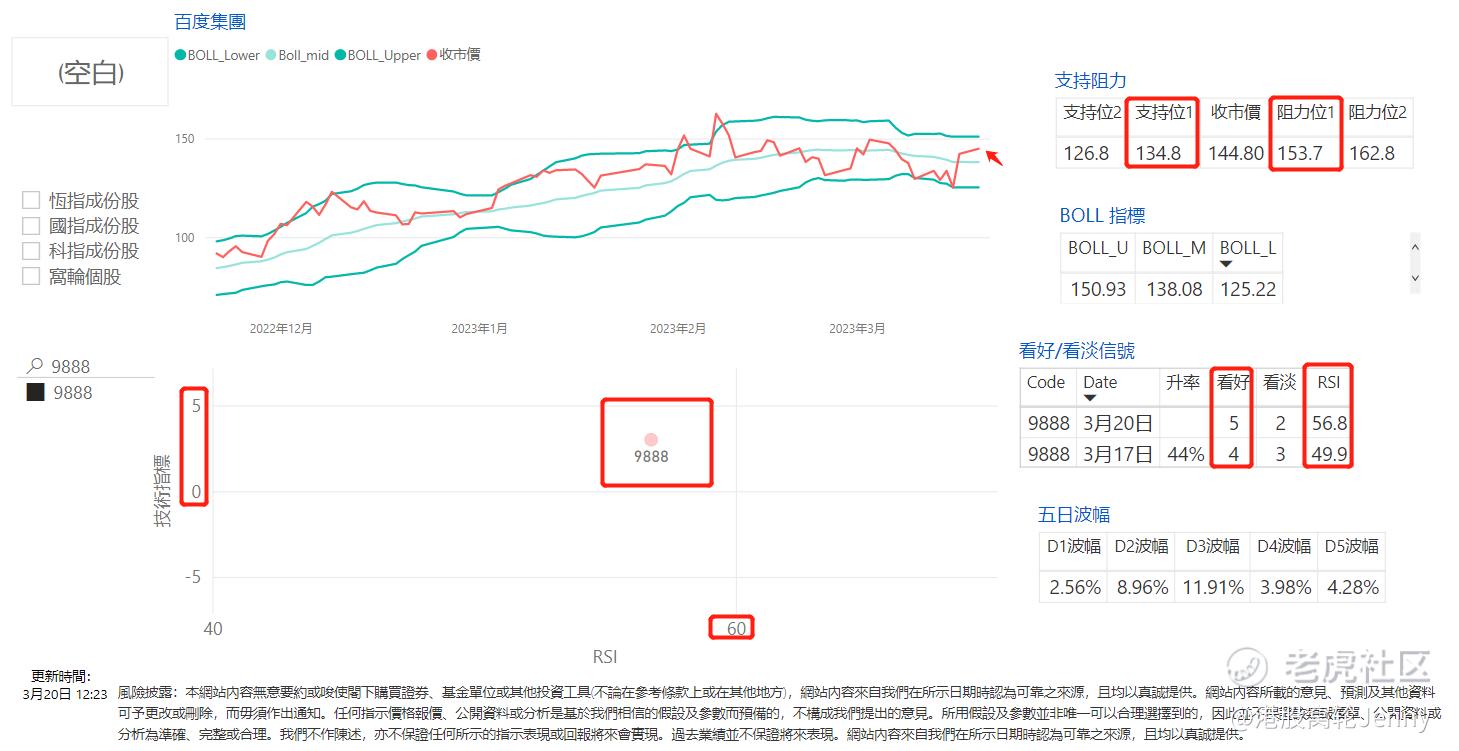Click the BOLL_Upper legend color dot
Image resolution: width=1459 pixels, height=751 pixels.
[x=340, y=55]
